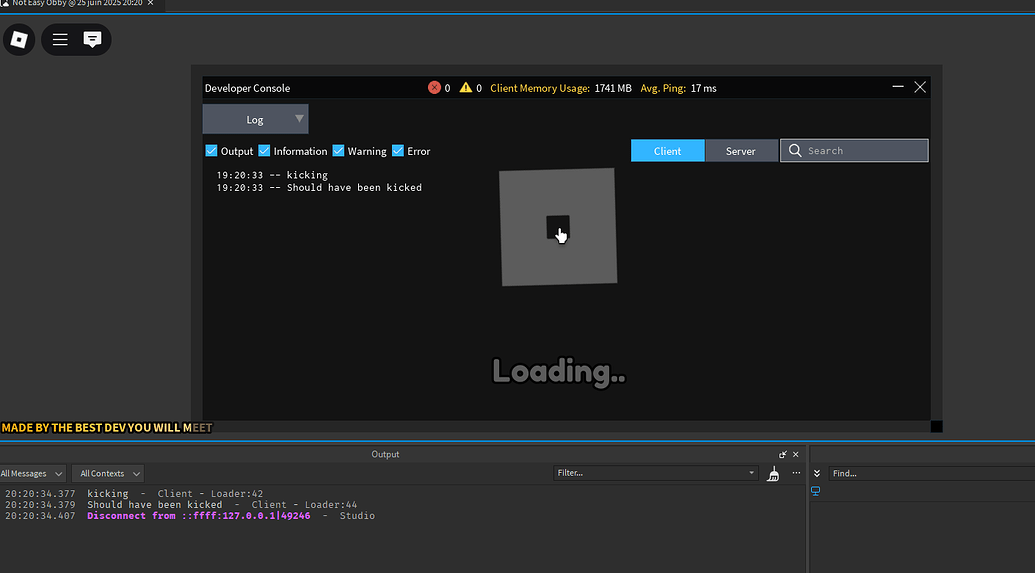The height and width of the screenshot is (573, 1035).
Task: Expand the All Messages dropdown
Action: point(32,473)
